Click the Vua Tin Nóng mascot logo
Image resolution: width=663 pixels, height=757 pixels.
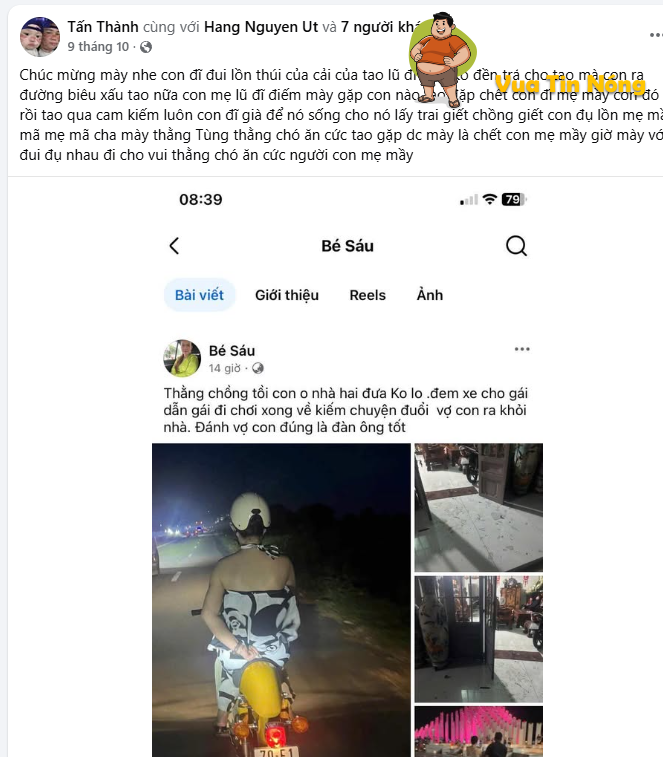443,59
